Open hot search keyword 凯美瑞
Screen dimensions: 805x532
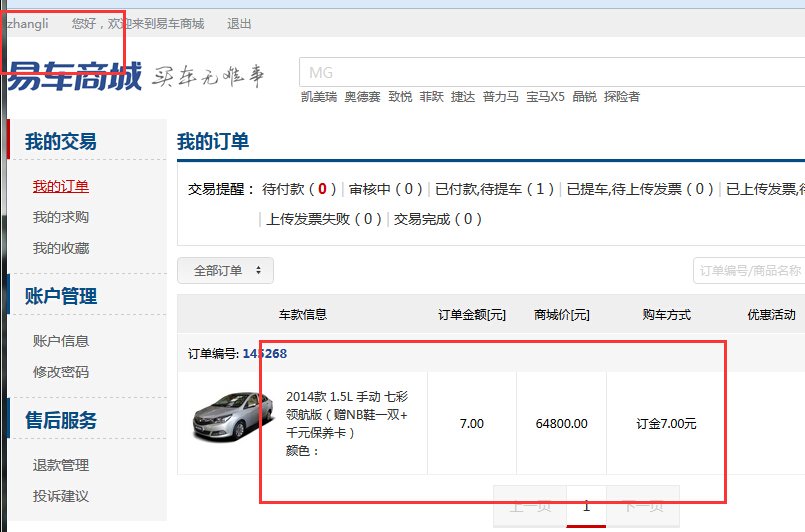[319, 97]
